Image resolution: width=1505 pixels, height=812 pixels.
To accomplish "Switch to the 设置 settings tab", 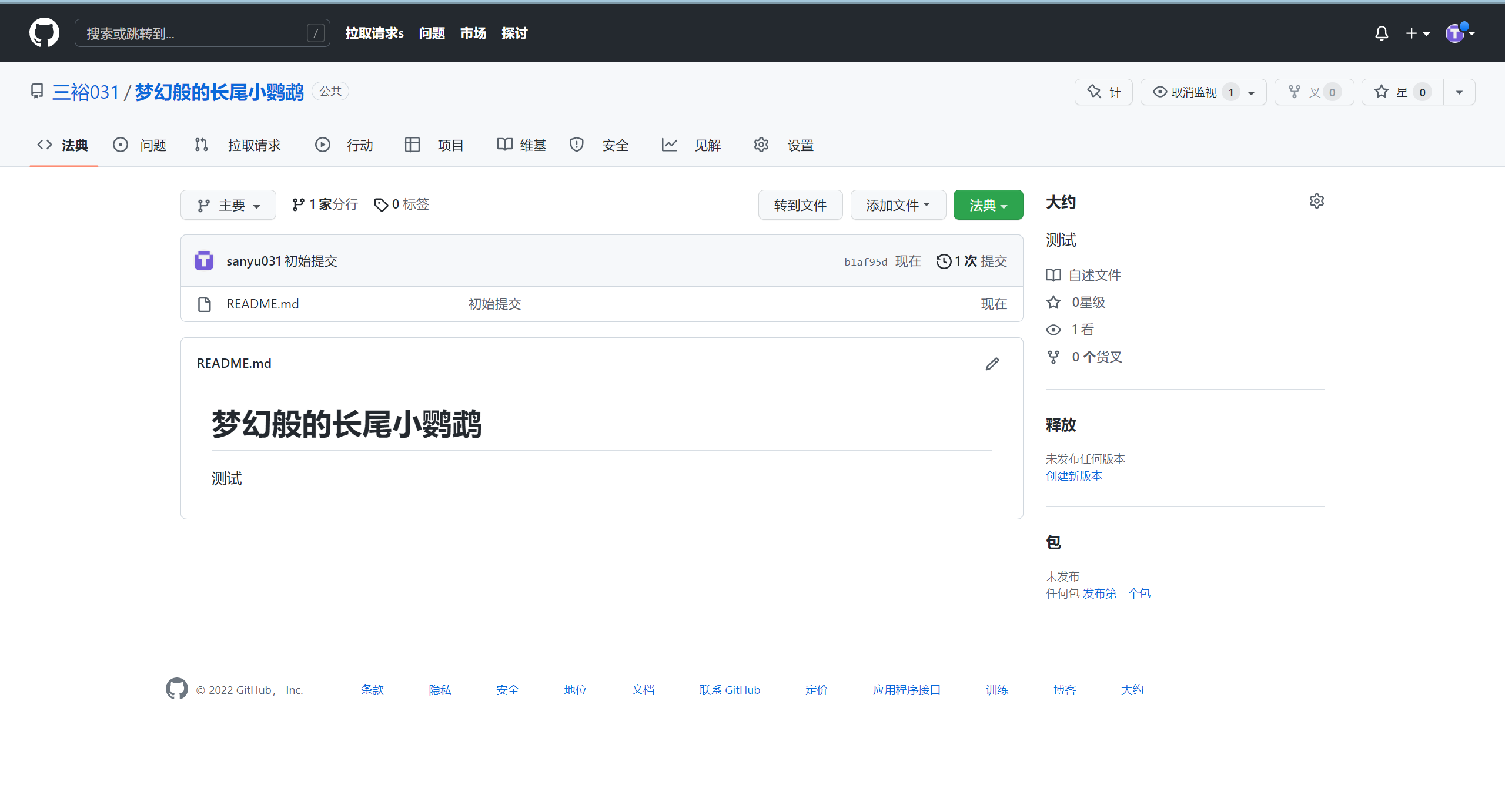I will [784, 145].
